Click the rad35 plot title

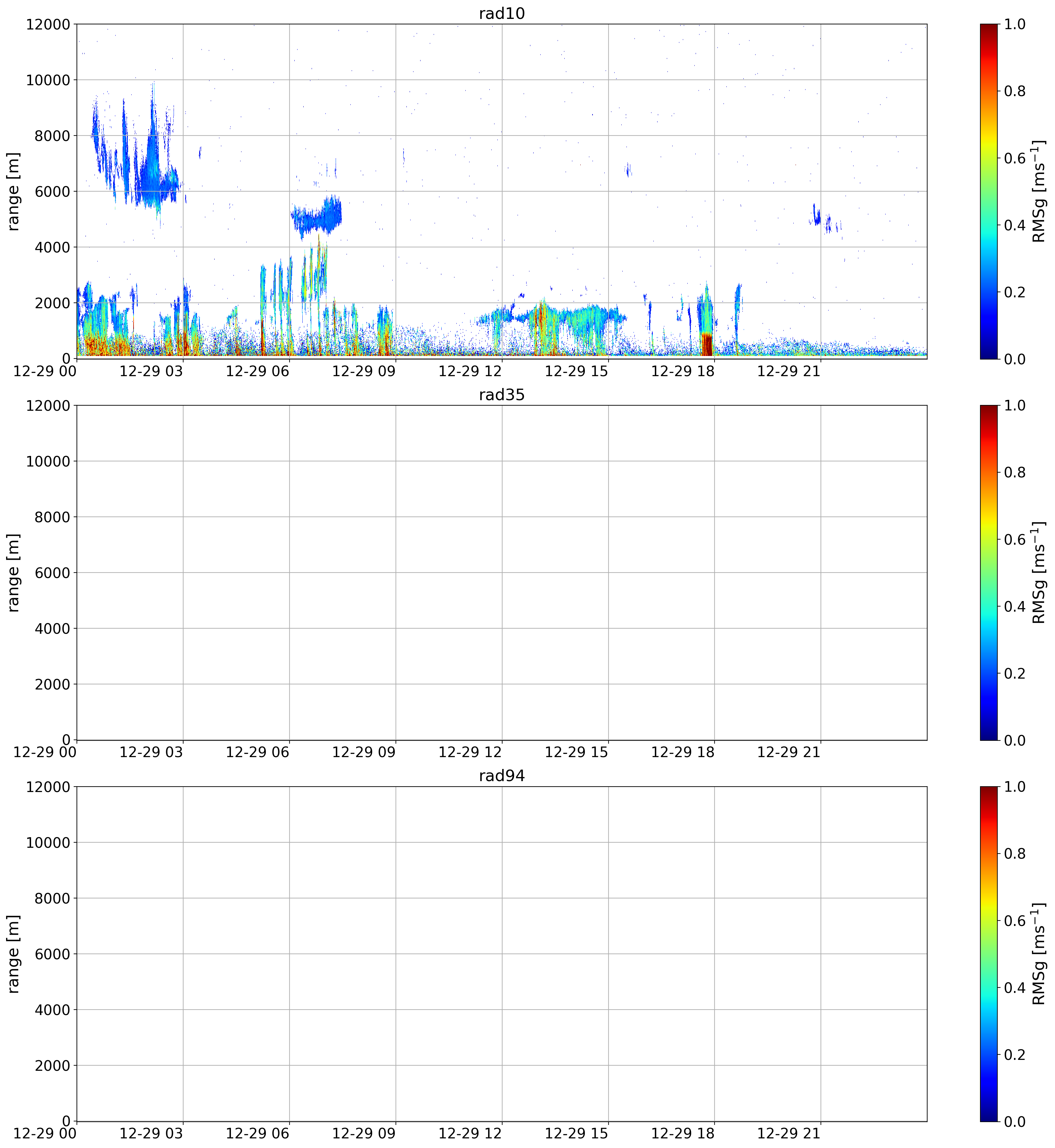tap(501, 395)
